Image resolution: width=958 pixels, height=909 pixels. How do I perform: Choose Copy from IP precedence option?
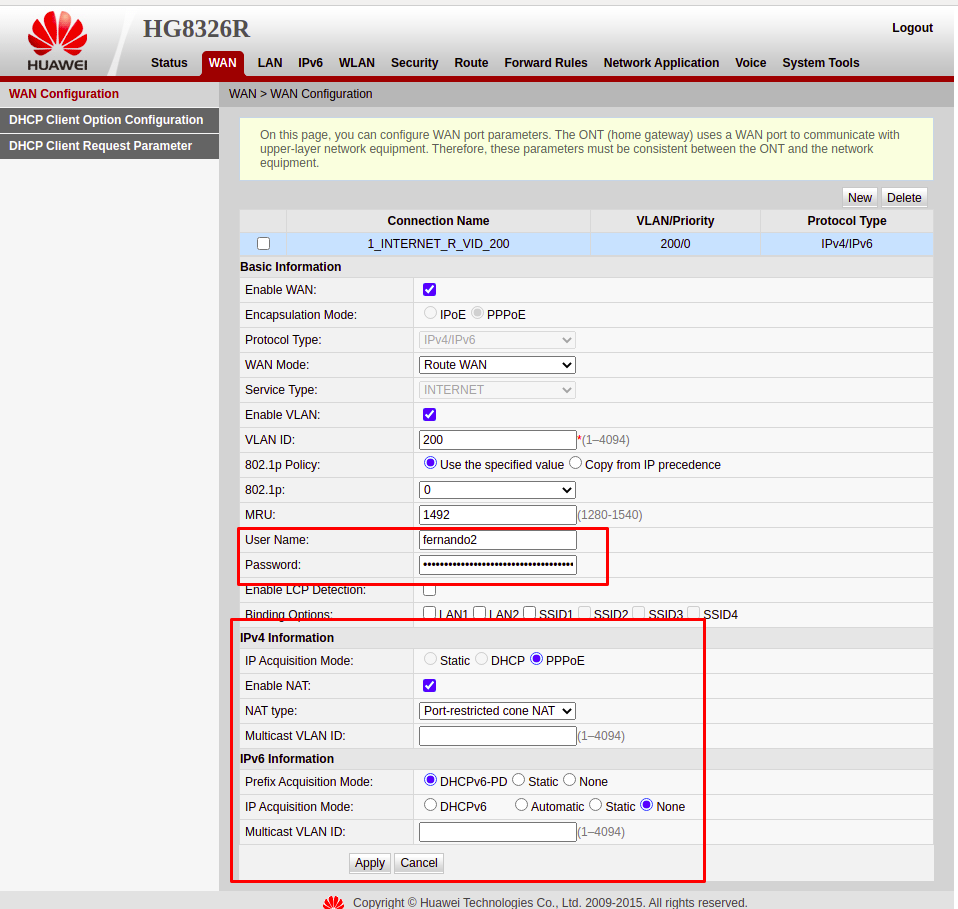point(575,464)
